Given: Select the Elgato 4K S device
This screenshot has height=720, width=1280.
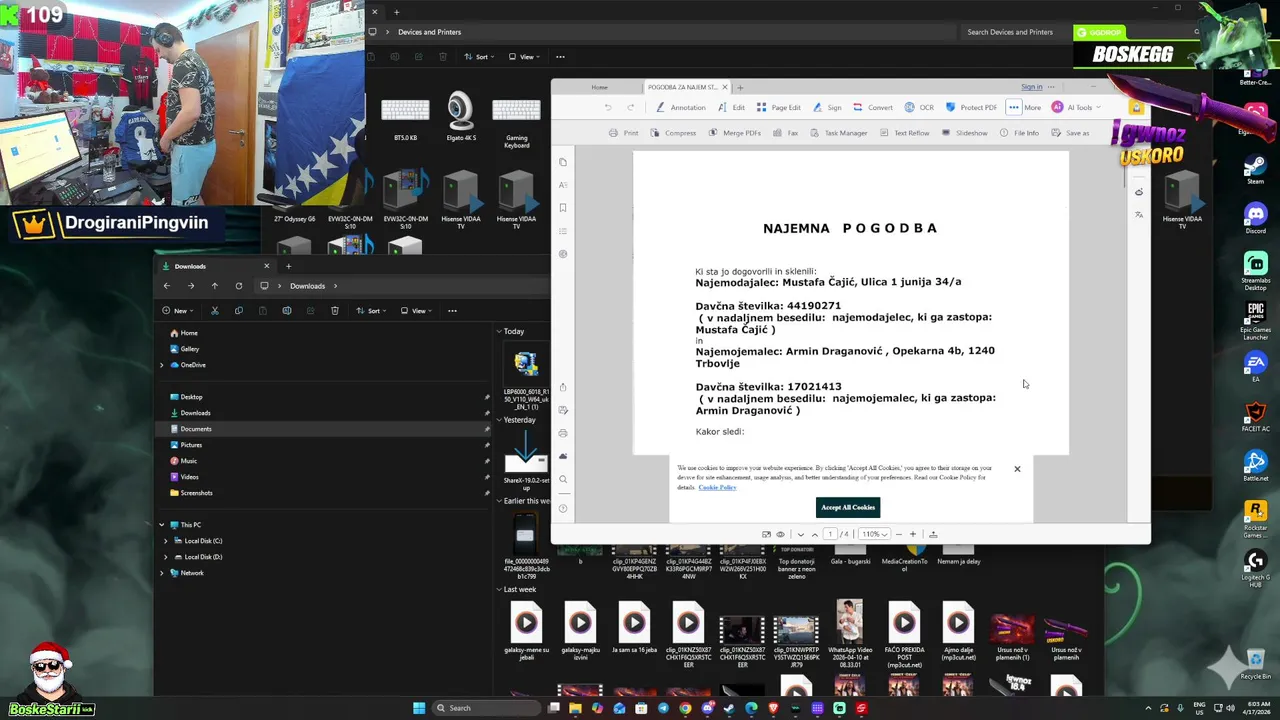Looking at the screenshot, I should [x=460, y=115].
